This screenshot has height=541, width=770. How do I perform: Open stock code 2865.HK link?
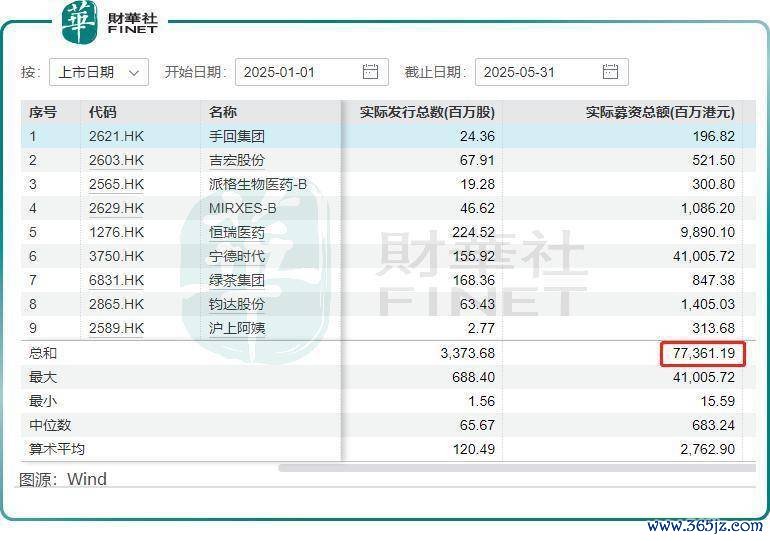[x=116, y=304]
